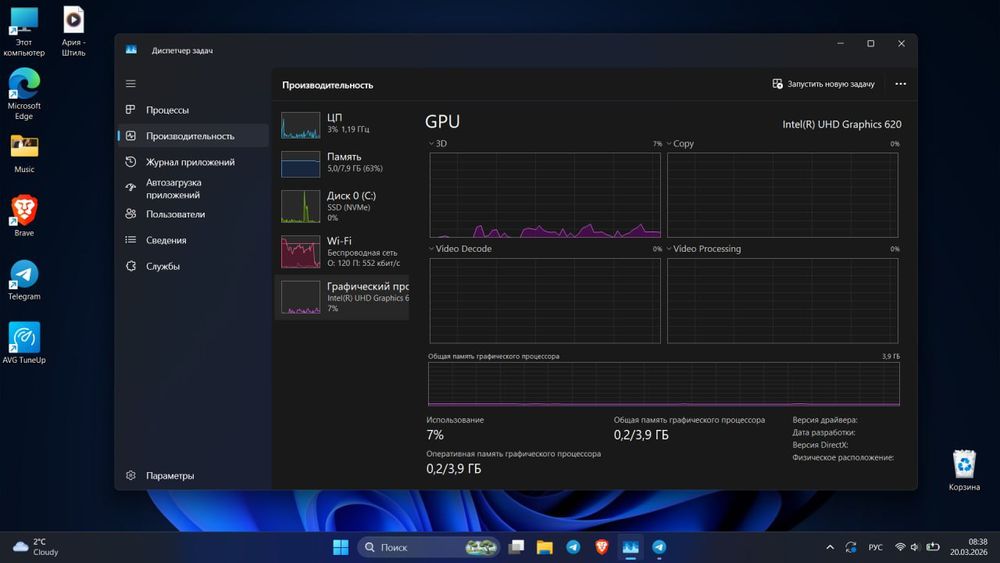Screen dimensions: 1000x563
Task: Click the Службы puzzle icon
Action: click(131, 266)
